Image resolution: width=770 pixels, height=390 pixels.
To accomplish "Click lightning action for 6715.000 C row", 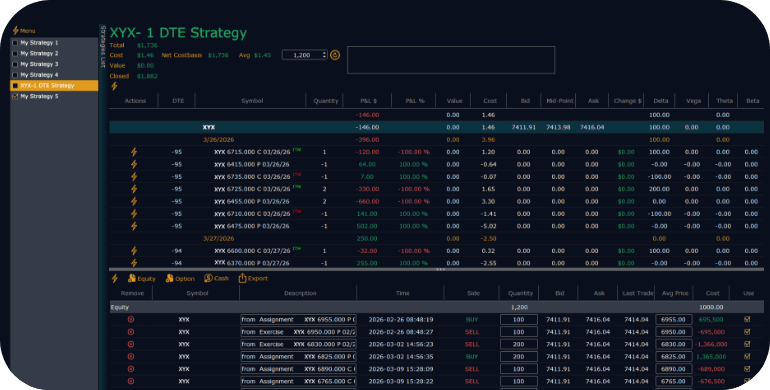I will 134,152.
